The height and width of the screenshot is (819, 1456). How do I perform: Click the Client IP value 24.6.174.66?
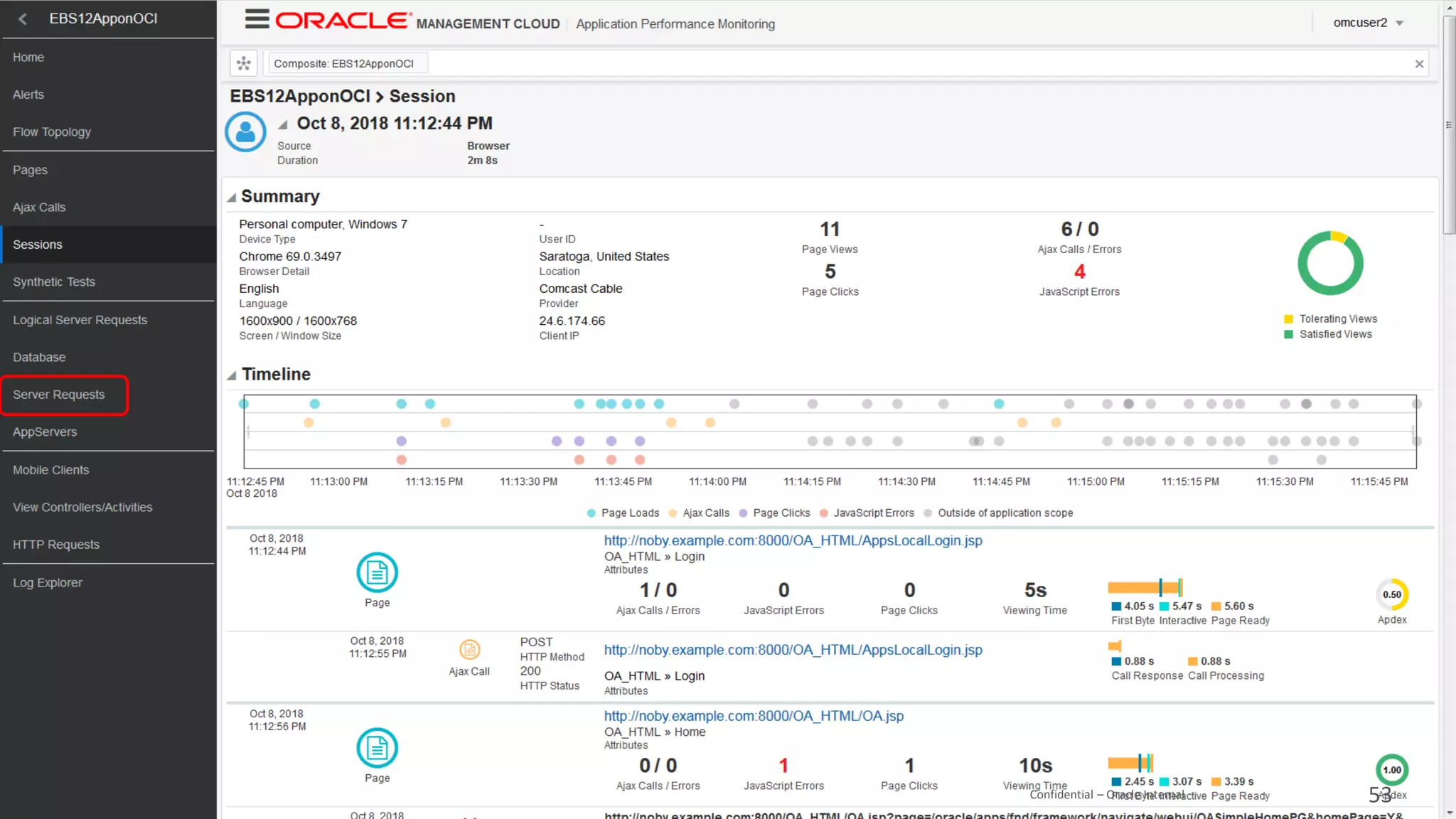coord(572,321)
